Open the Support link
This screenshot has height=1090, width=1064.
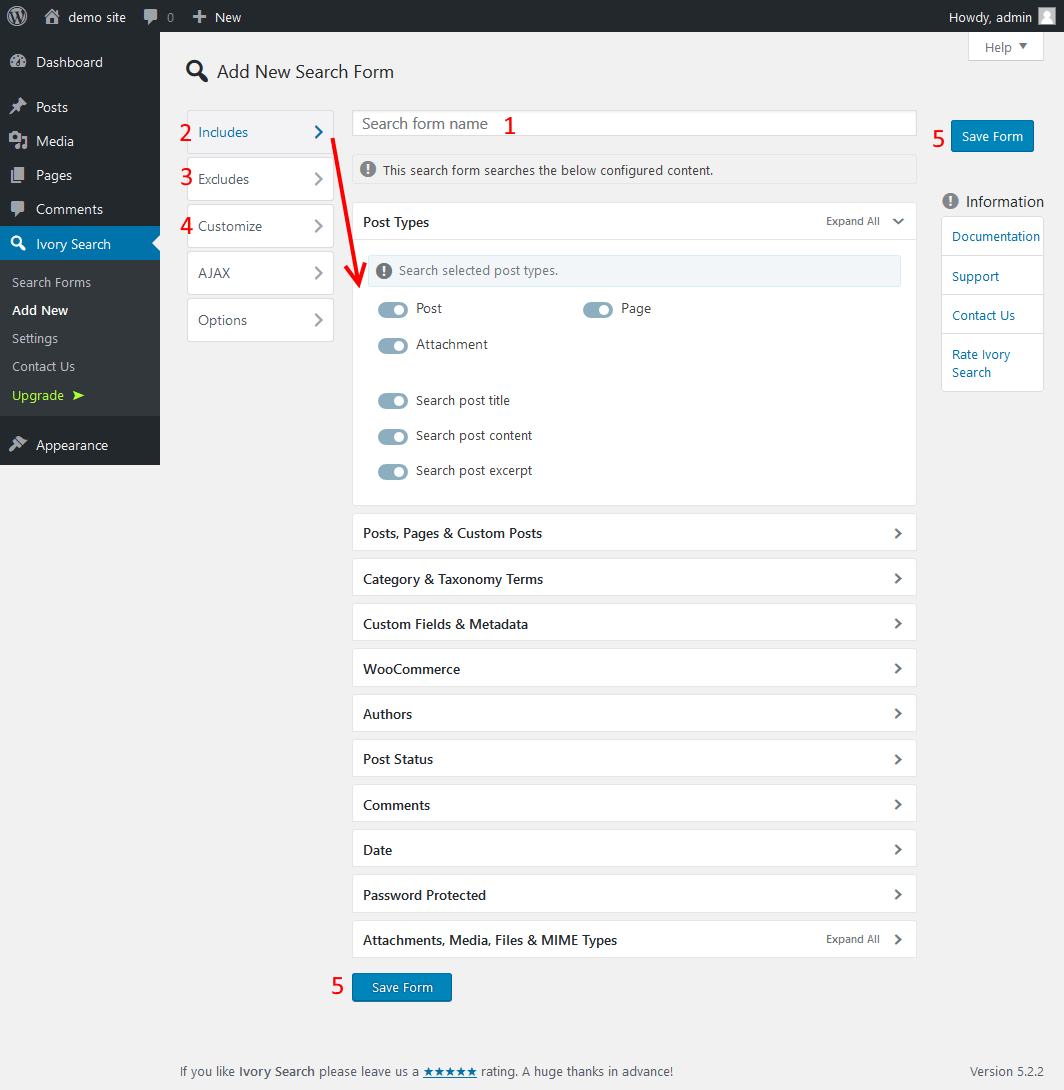click(x=975, y=277)
